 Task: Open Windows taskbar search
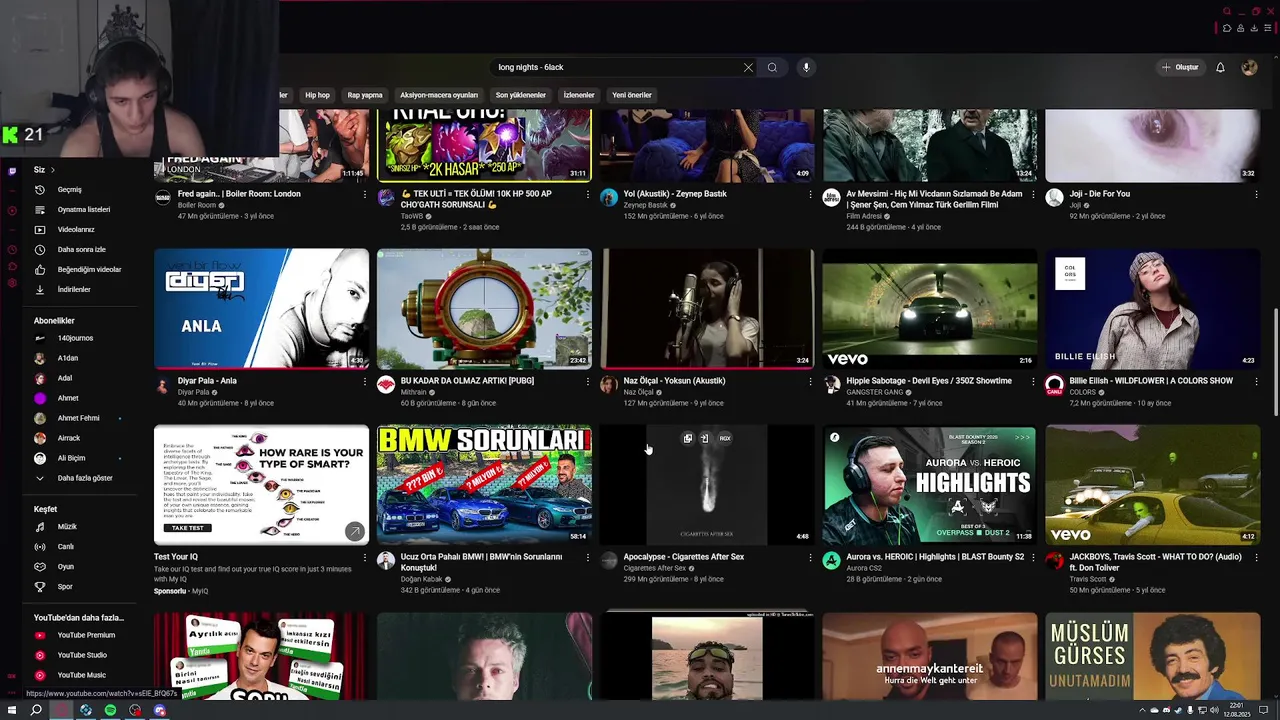click(36, 710)
